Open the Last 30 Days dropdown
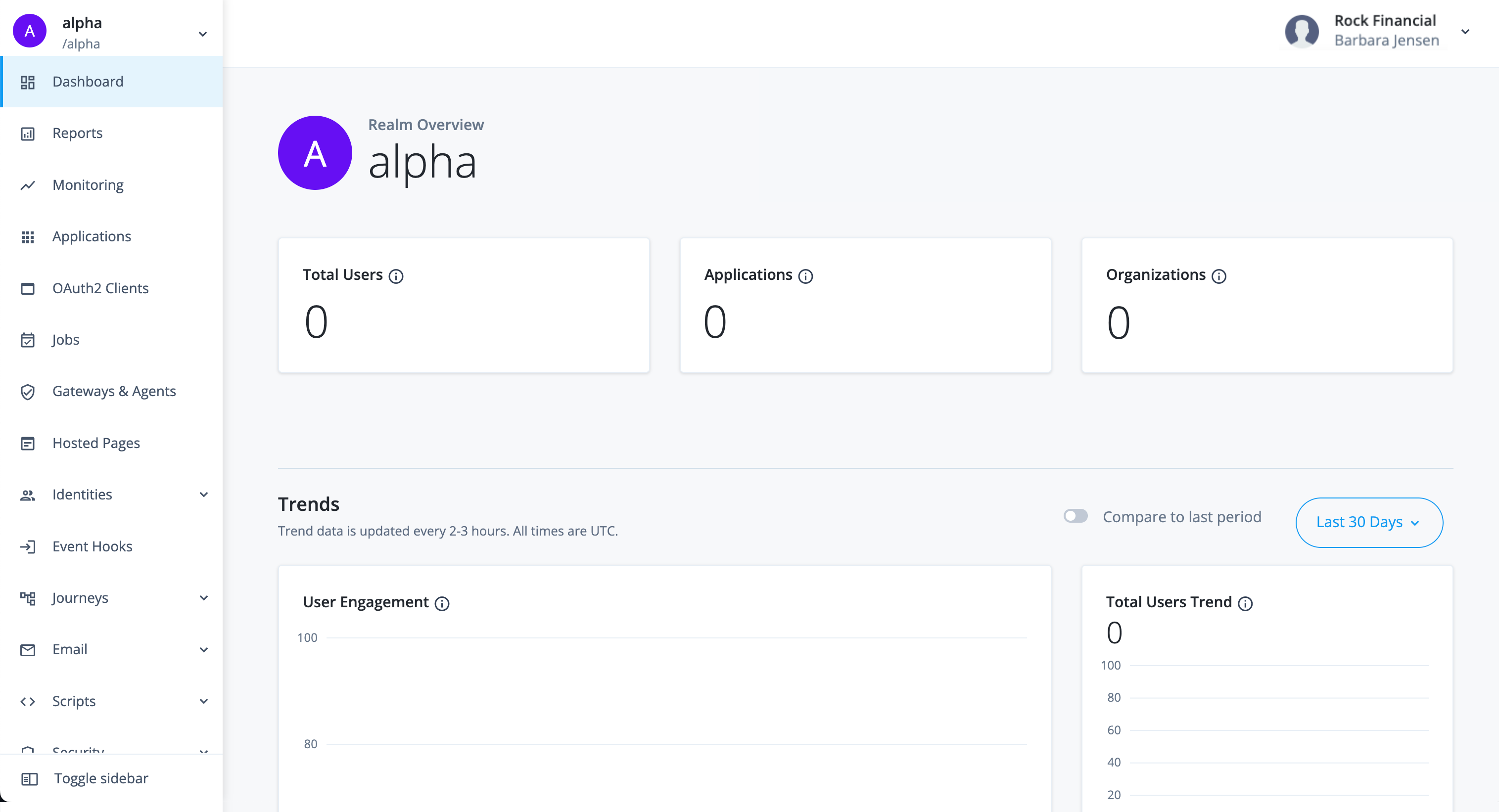Image resolution: width=1499 pixels, height=812 pixels. tap(1369, 522)
